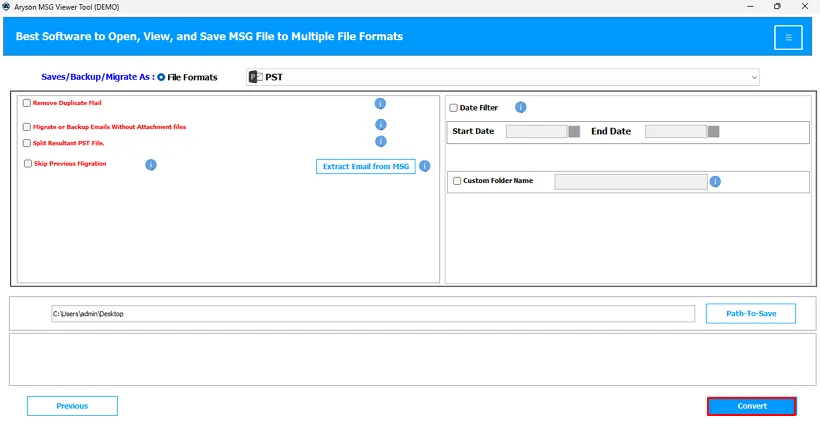Click the destination path field C:\Users\admin\Desktop
The image size is (820, 432).
373,314
